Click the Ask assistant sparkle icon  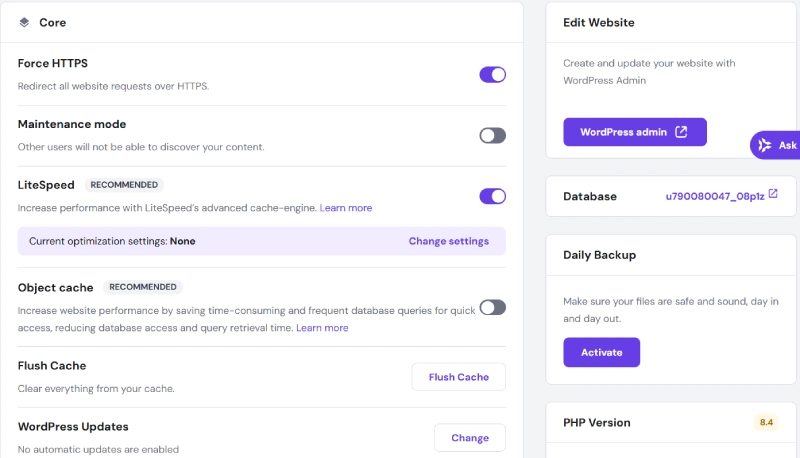tap(764, 145)
